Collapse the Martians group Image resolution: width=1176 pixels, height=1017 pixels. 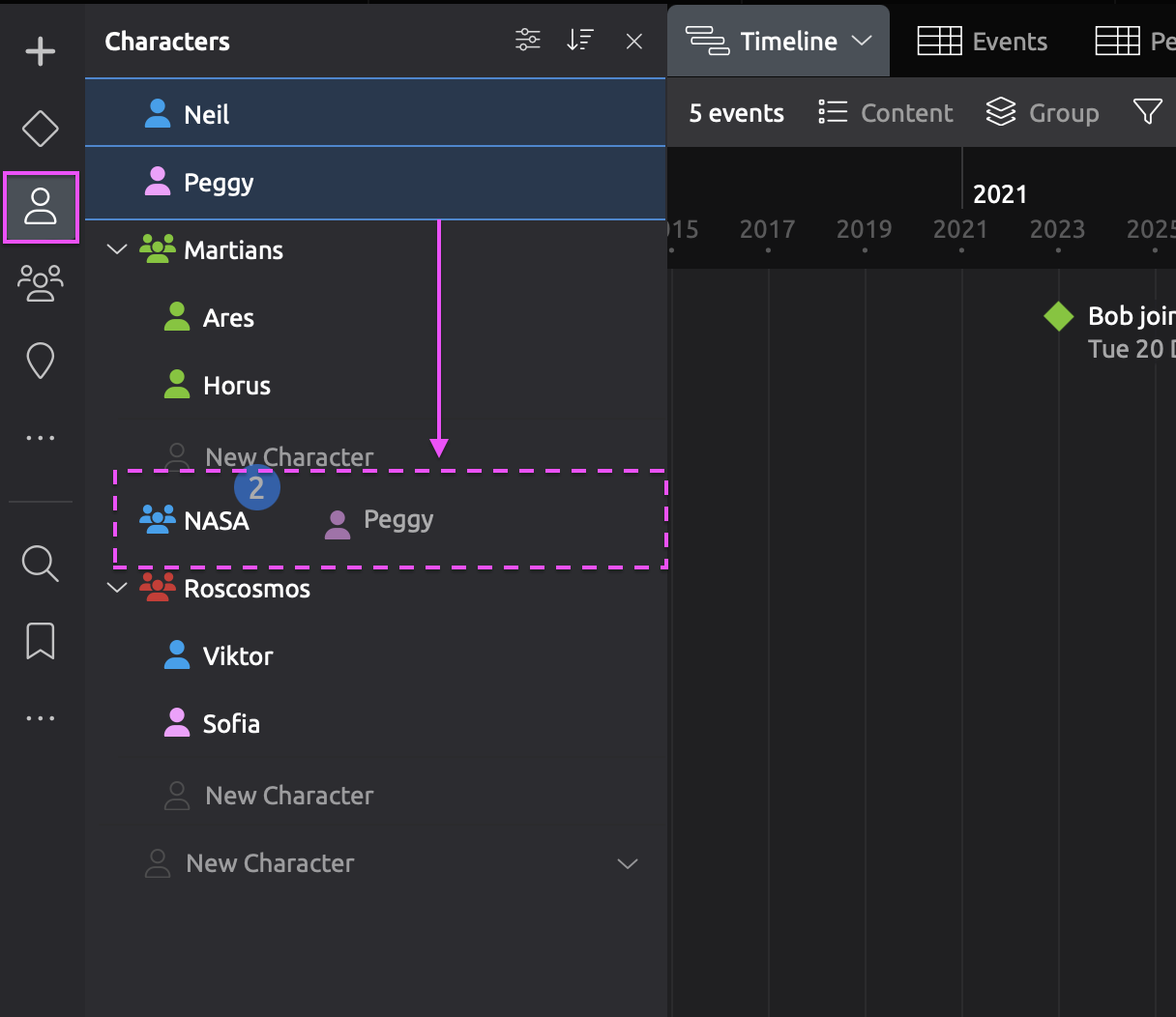tap(117, 249)
